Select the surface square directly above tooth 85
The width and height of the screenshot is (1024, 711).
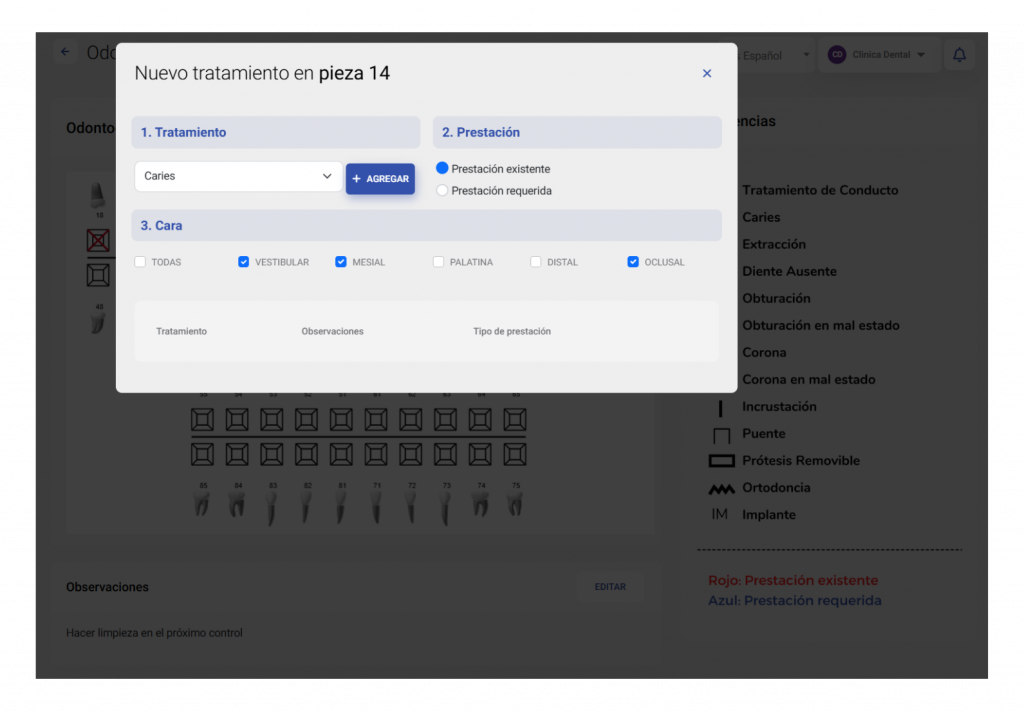pyautogui.click(x=202, y=454)
